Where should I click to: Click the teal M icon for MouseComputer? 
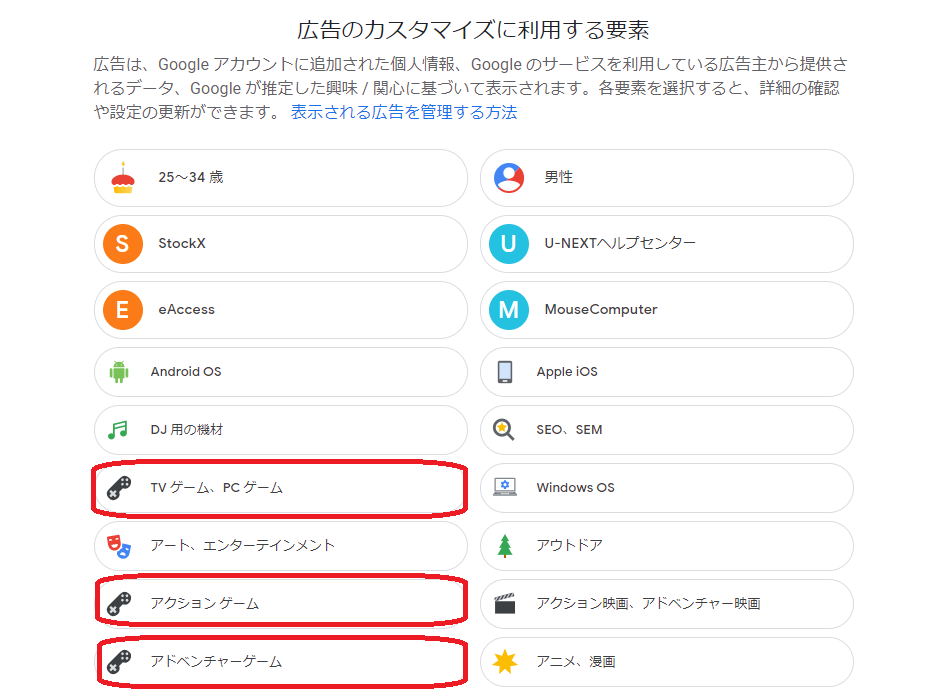click(x=509, y=310)
